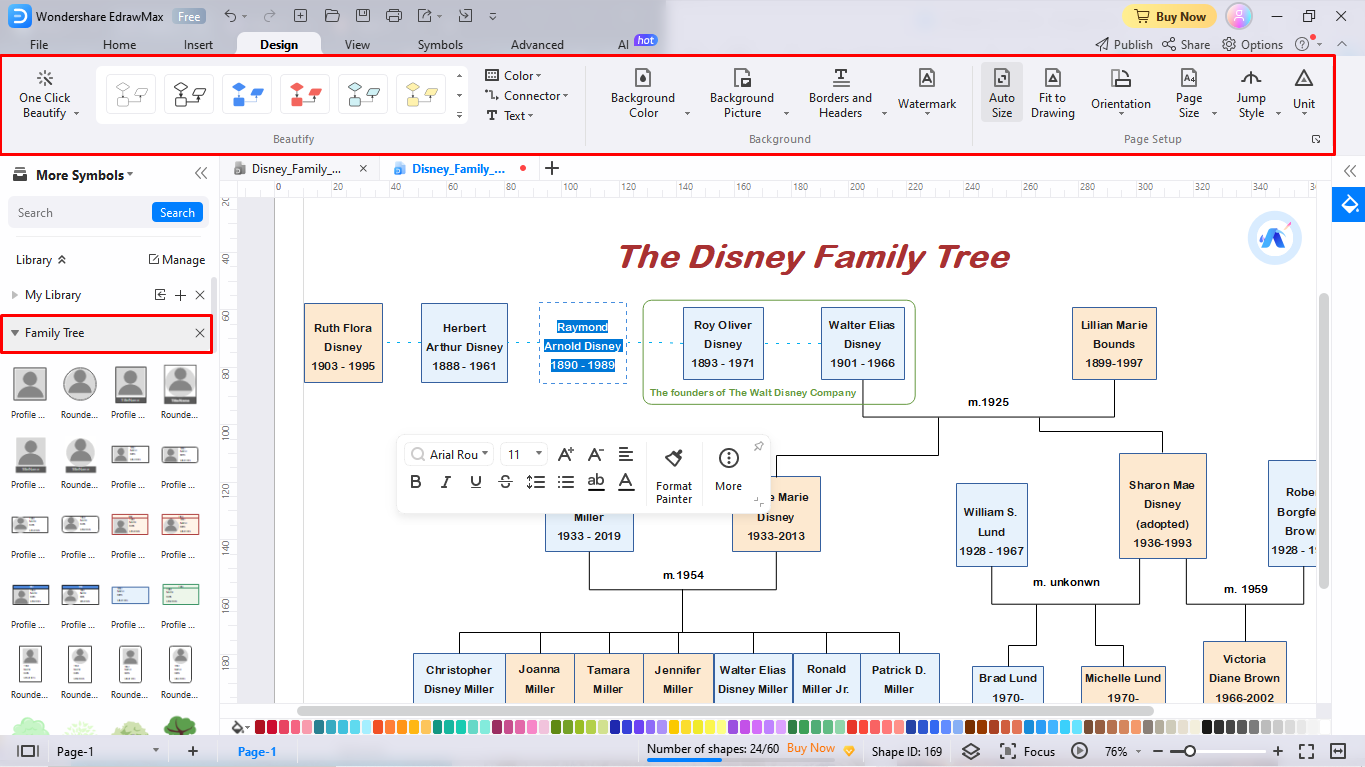1365x767 pixels.
Task: Toggle italic in floating toolbar
Action: (446, 482)
